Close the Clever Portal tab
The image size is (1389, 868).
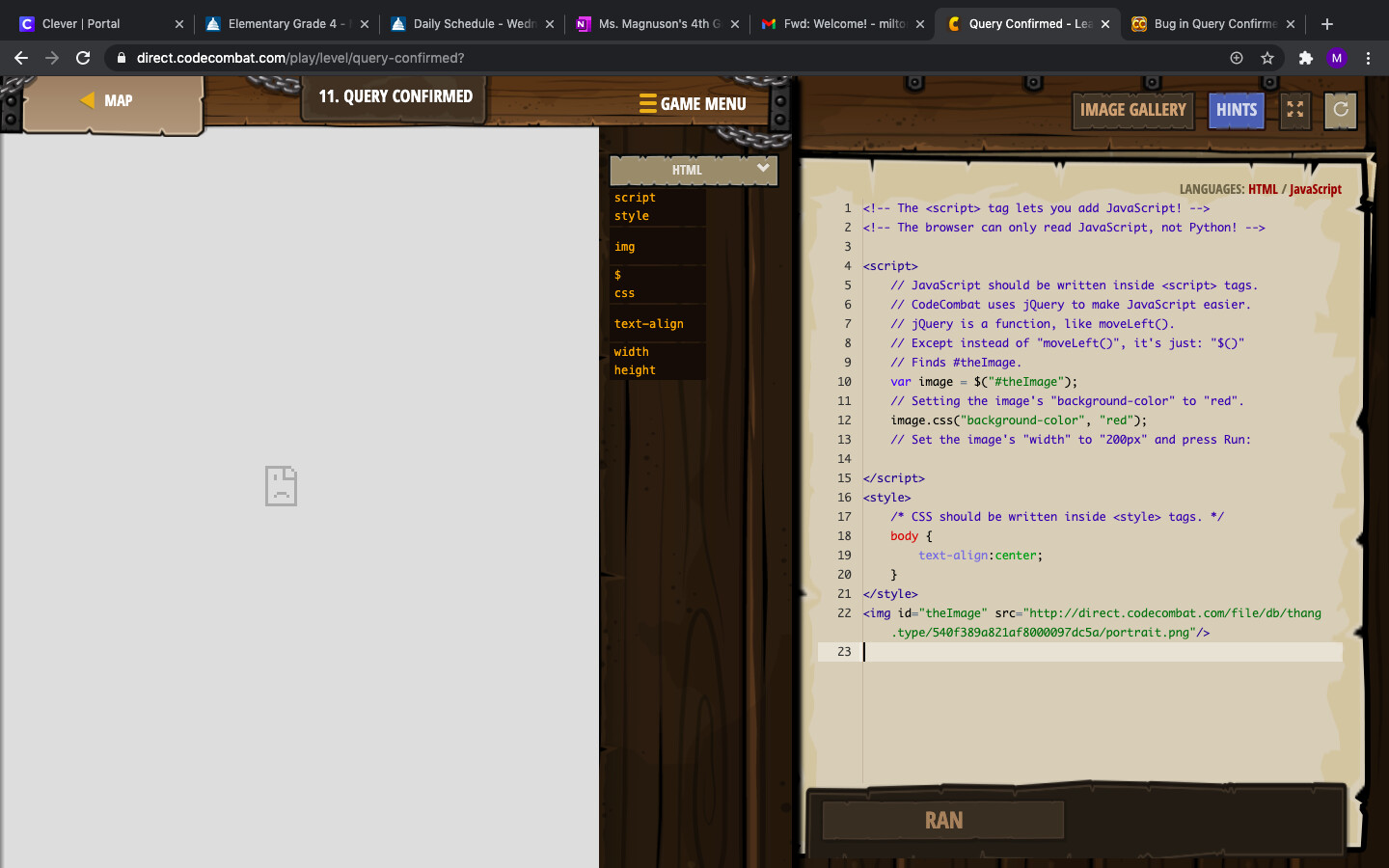coord(179,24)
